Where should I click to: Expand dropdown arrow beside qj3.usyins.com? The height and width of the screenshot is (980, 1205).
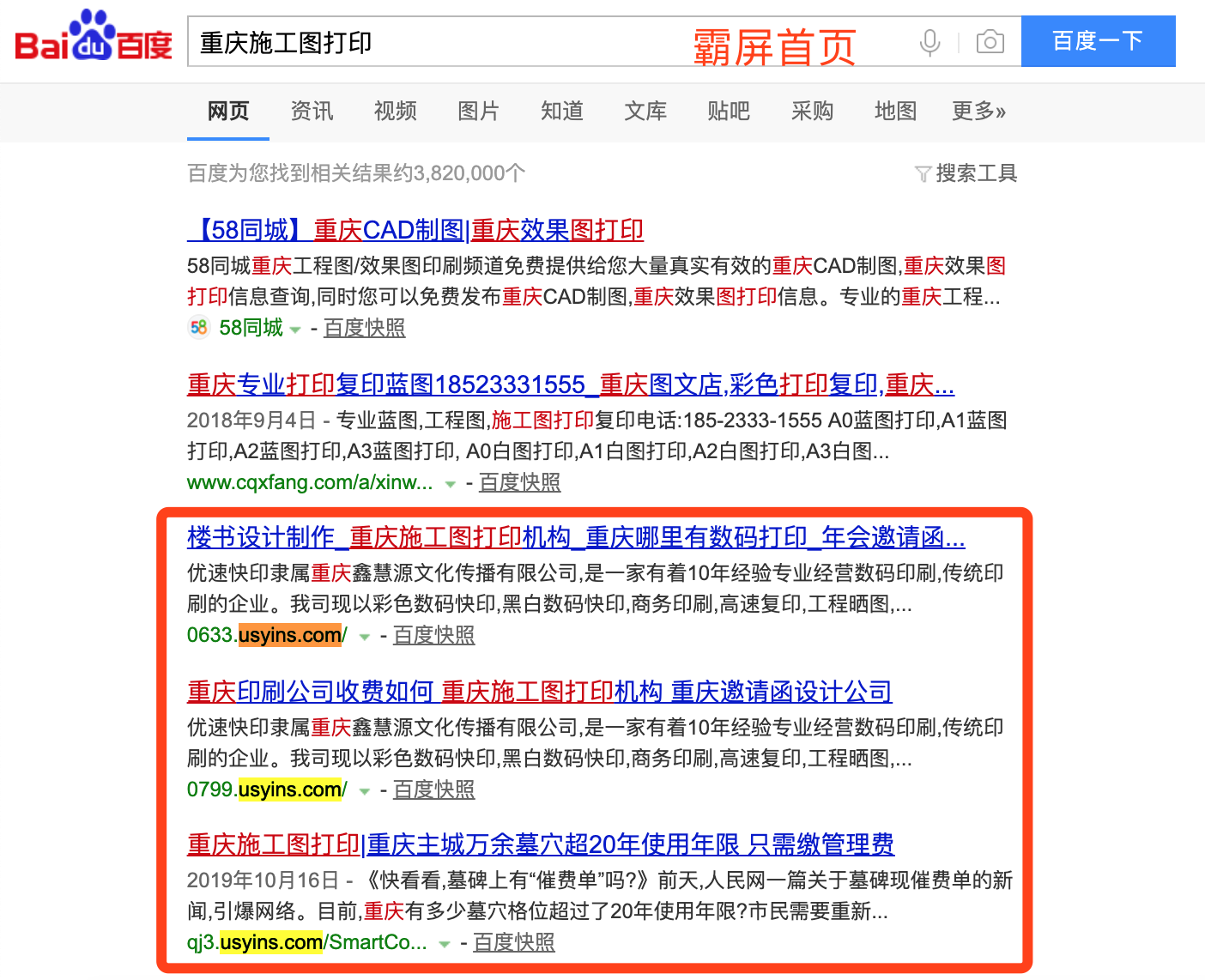point(445,944)
